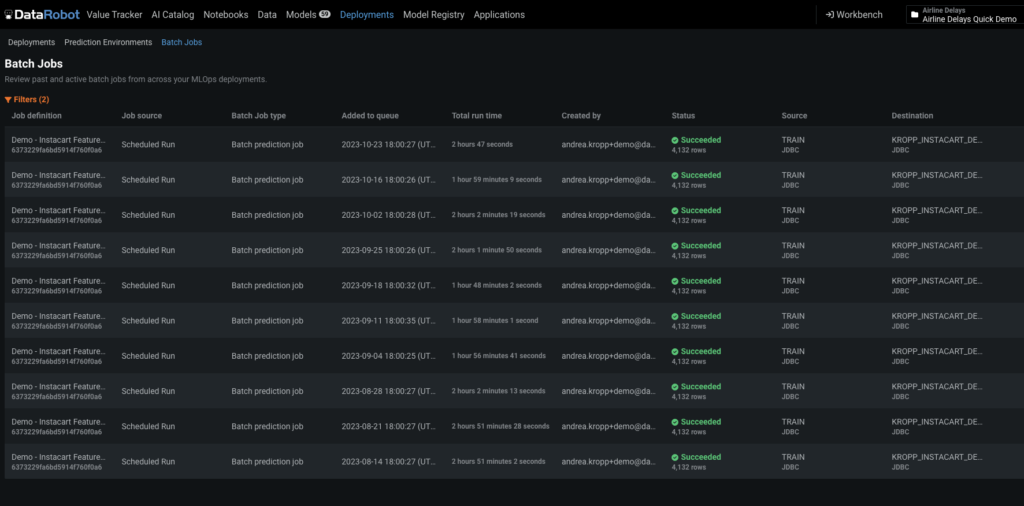Image resolution: width=1024 pixels, height=506 pixels.
Task: Click KROPP_INSTACART destination in 2023-08-21 row
Action: pyautogui.click(x=937, y=422)
